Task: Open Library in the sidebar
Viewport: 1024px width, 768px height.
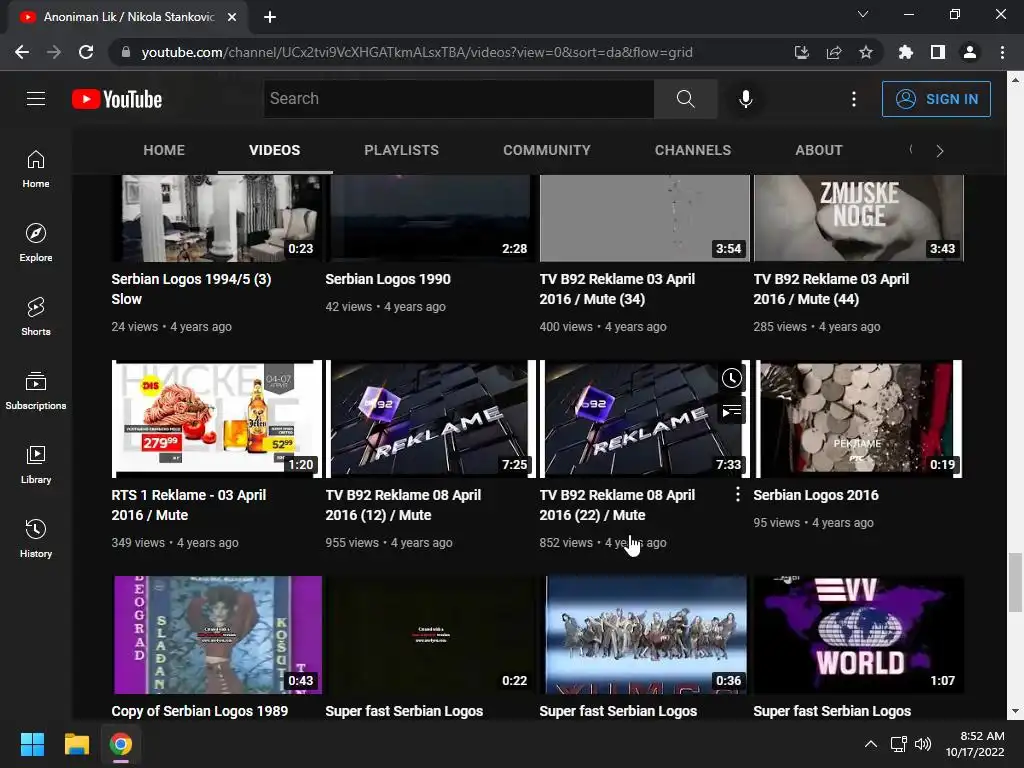Action: [36, 464]
